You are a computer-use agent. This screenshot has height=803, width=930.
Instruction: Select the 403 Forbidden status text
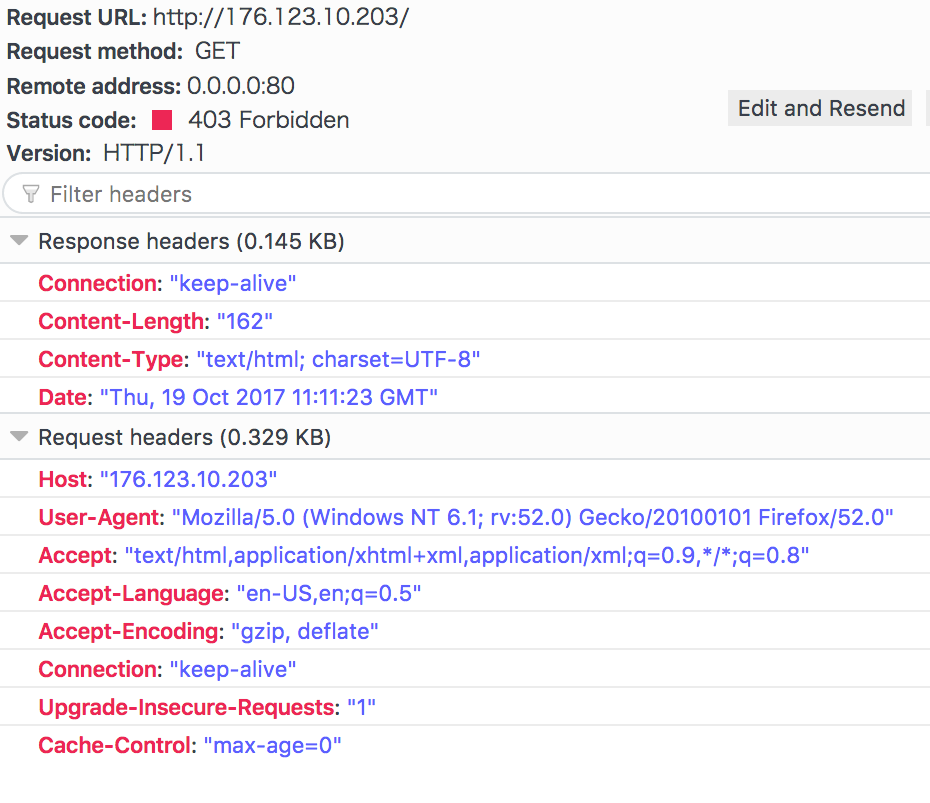pyautogui.click(x=269, y=120)
